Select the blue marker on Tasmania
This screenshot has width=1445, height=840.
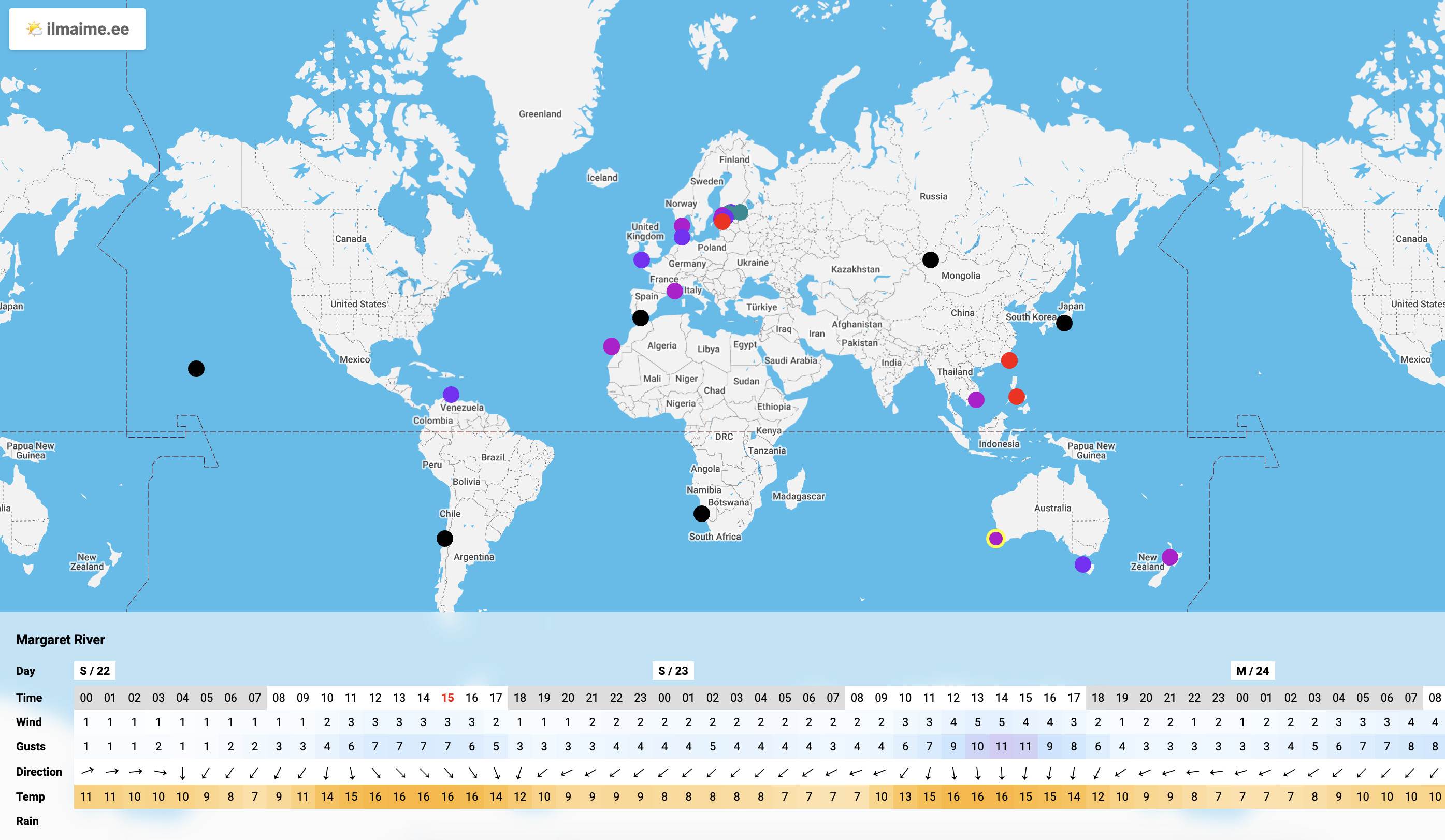(1082, 564)
